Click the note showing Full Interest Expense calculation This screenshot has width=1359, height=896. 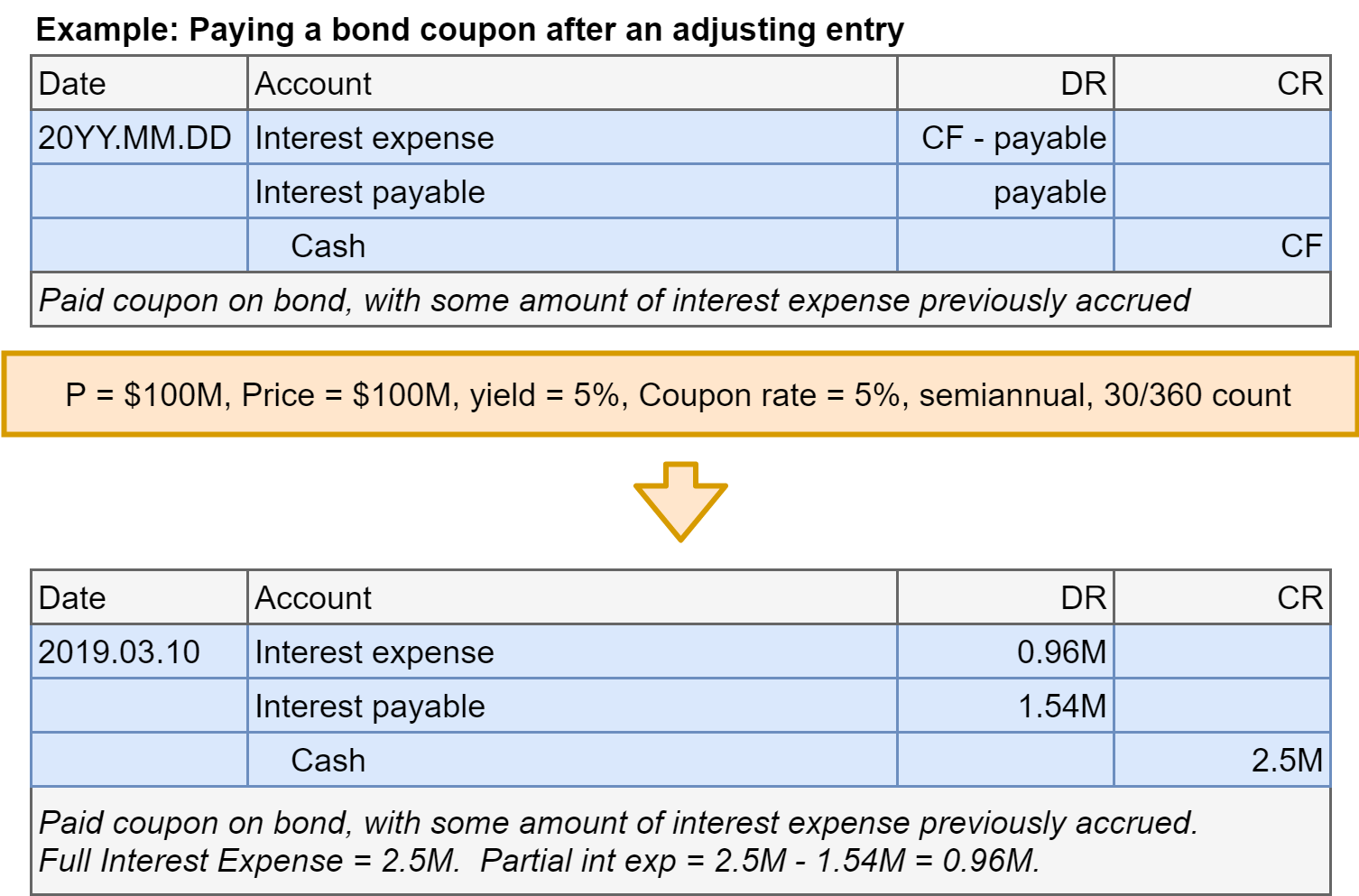click(540, 860)
